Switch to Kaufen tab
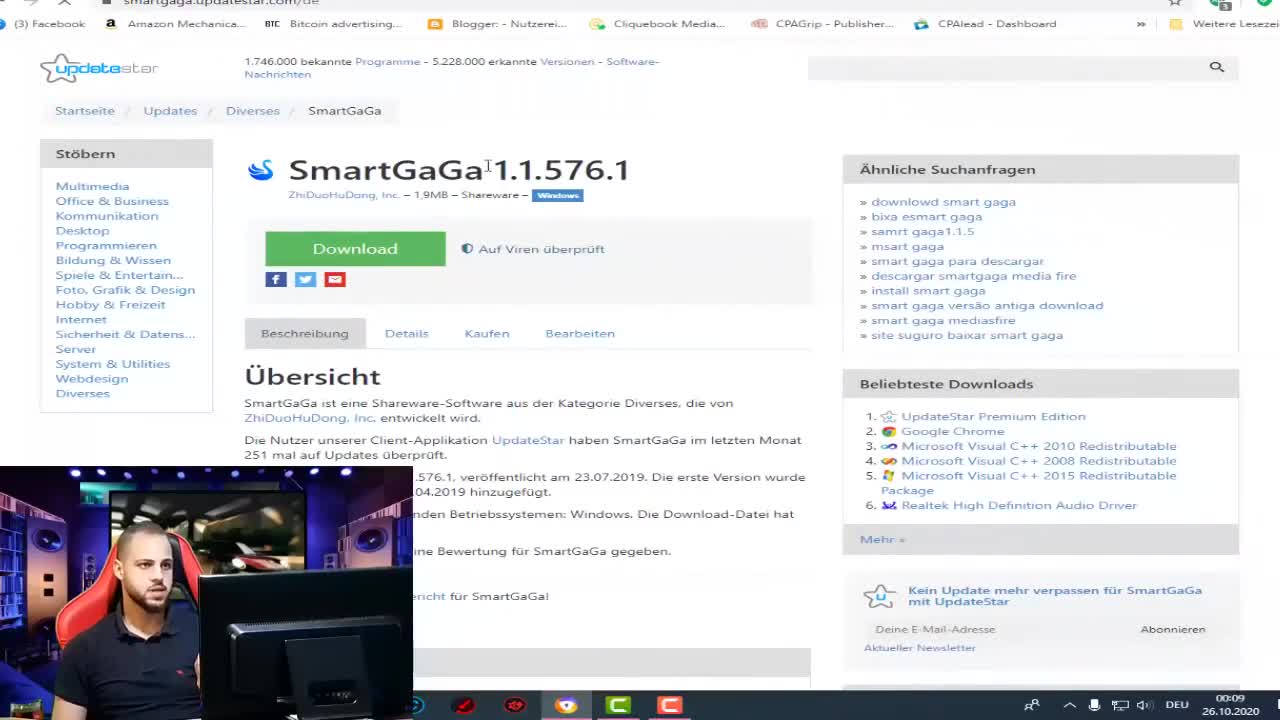Viewport: 1280px width, 720px height. point(487,333)
